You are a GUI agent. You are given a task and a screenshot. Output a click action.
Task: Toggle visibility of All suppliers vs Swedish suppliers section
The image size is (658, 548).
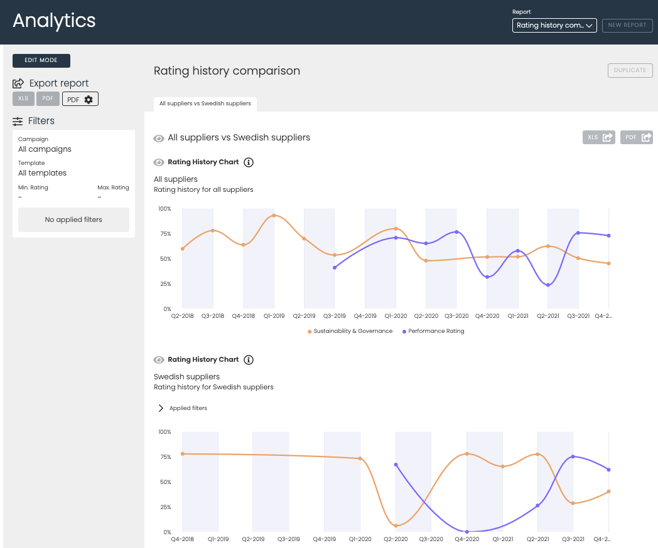(x=159, y=138)
